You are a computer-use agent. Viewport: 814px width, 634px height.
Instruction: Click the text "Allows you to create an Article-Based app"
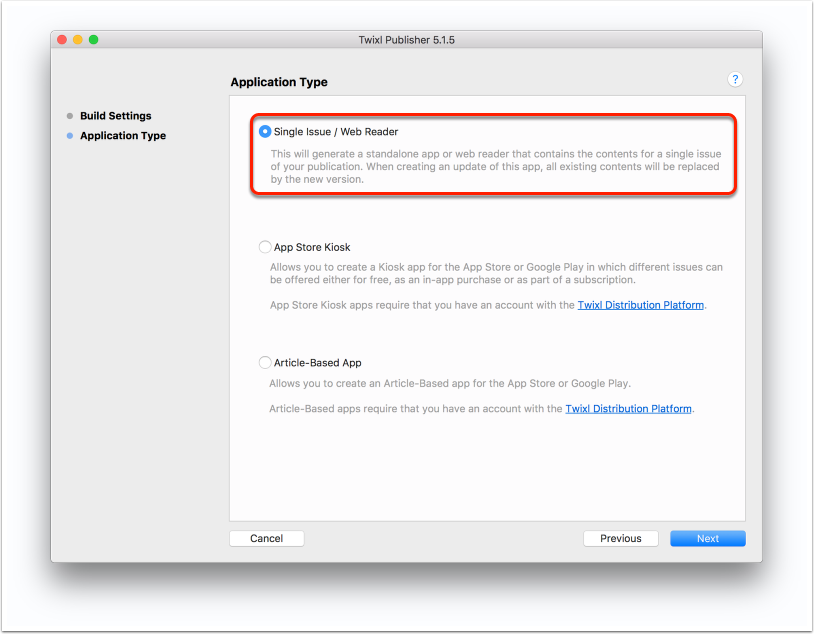pyautogui.click(x=450, y=383)
